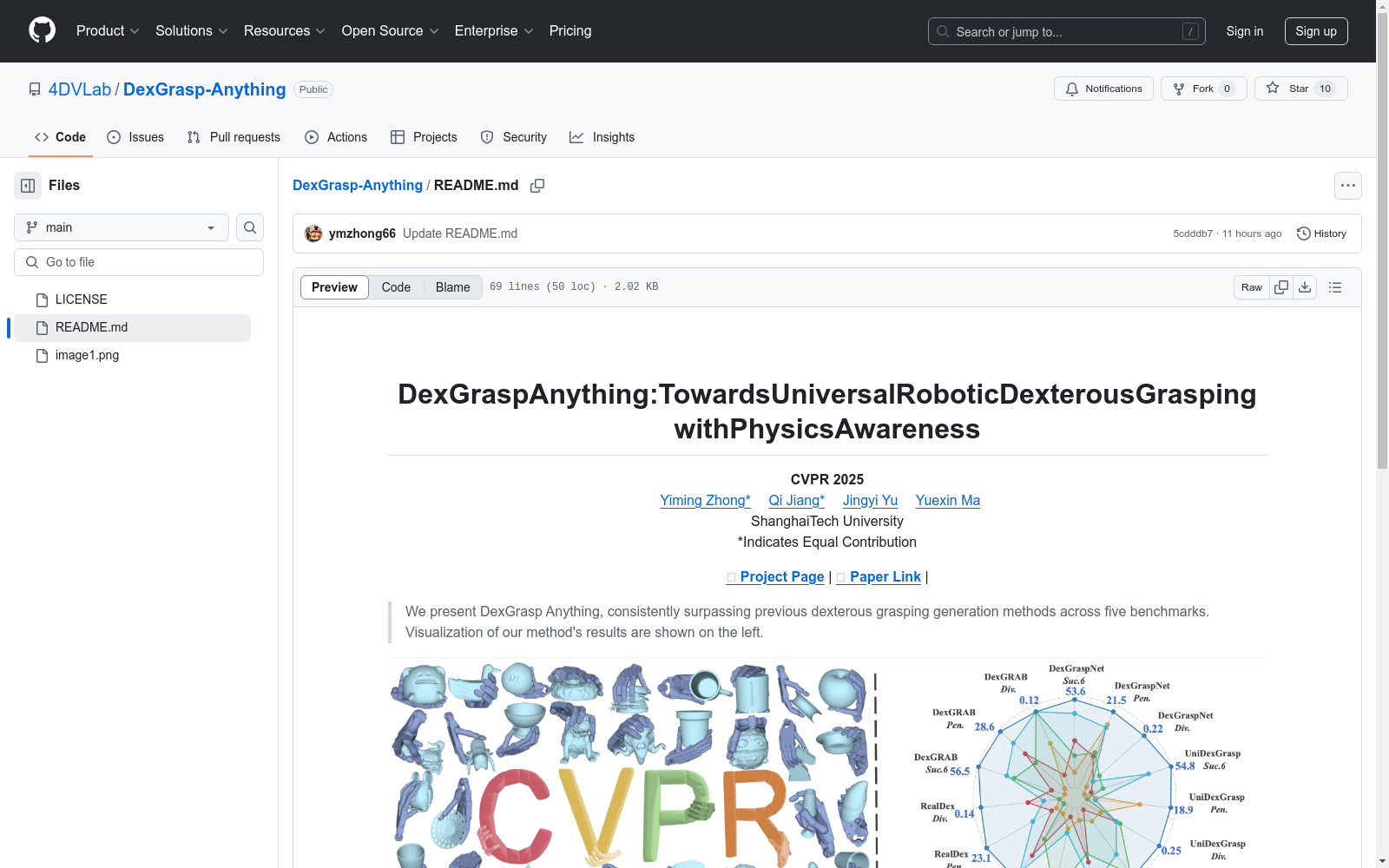Expand the Product menu

[x=107, y=30]
